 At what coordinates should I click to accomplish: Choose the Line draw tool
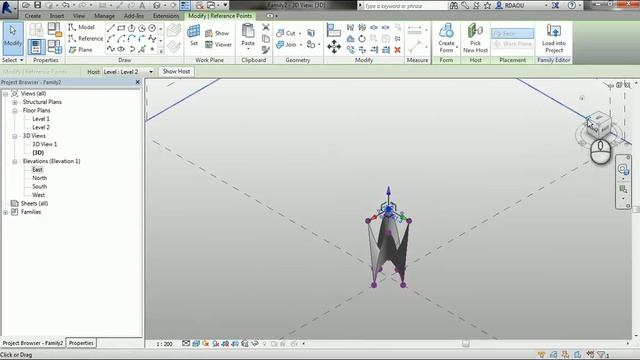110,28
